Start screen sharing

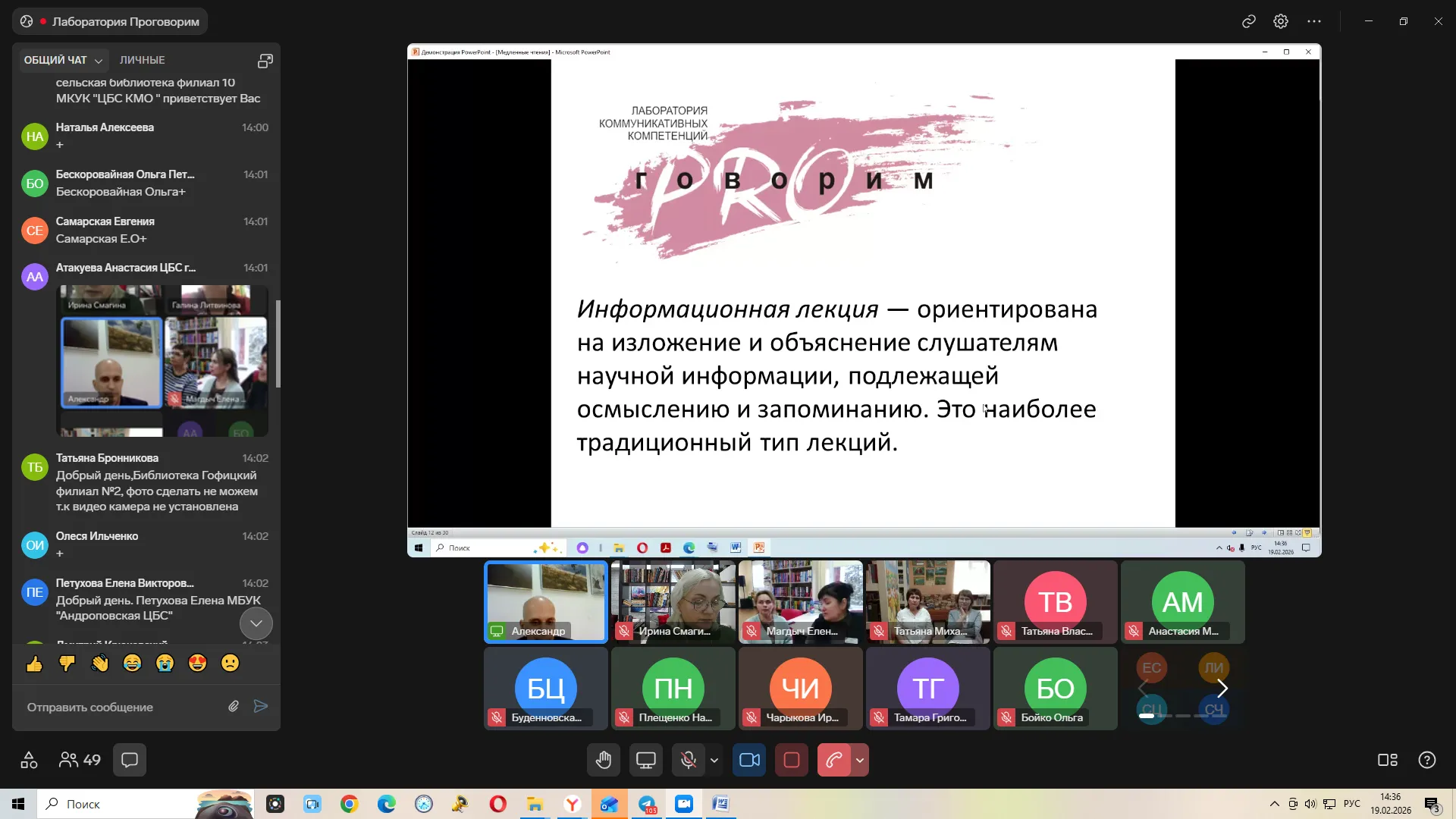pos(646,760)
